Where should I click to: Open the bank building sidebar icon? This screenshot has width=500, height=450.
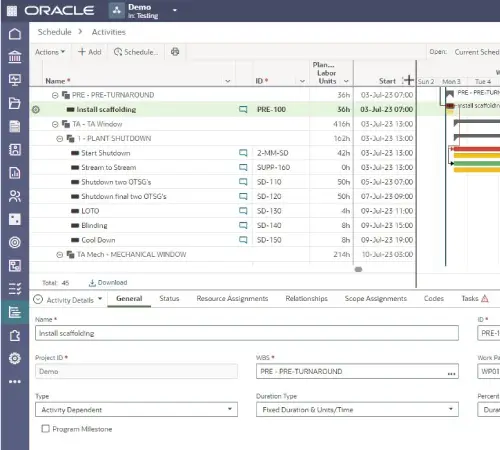15,57
